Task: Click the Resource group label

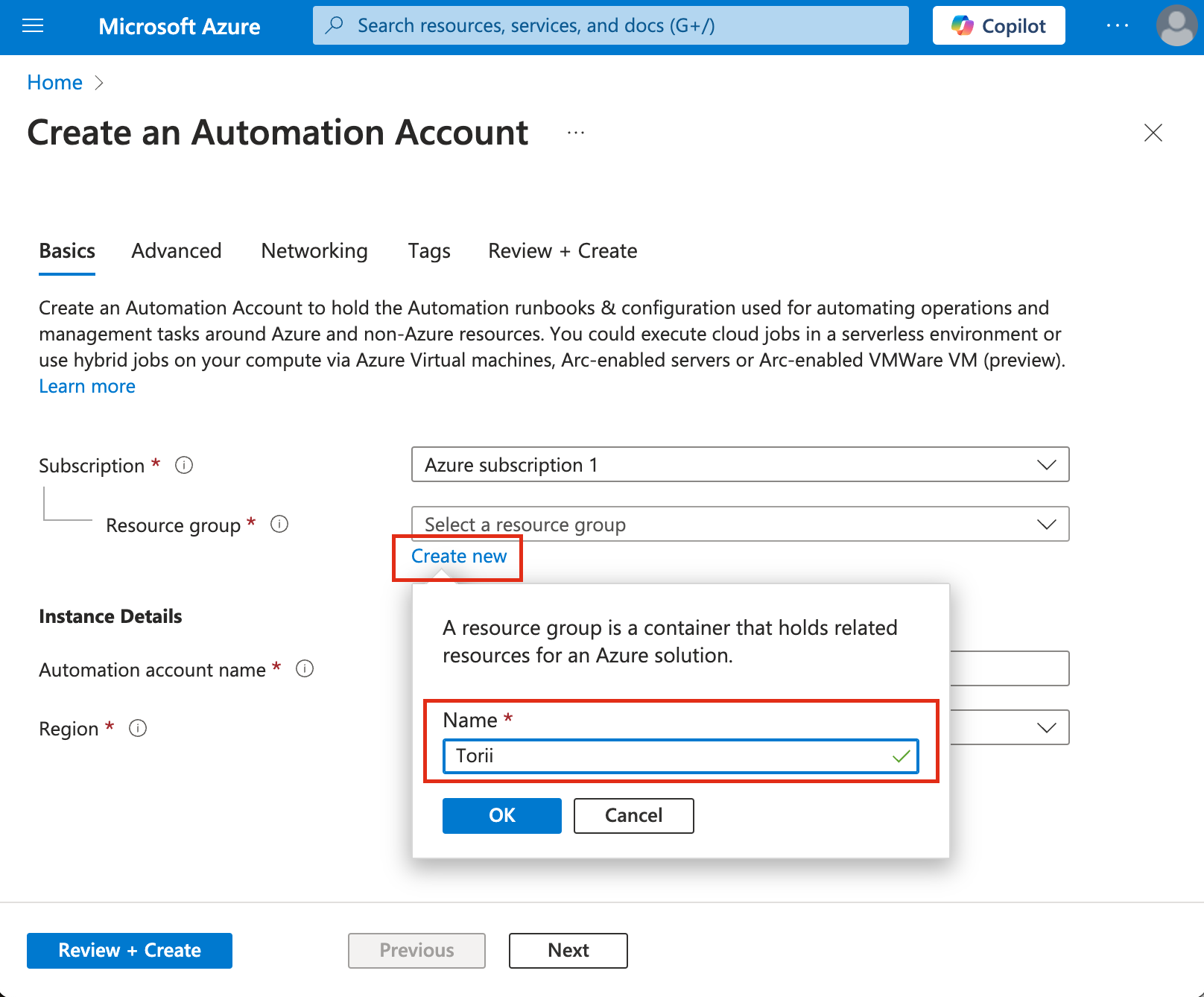Action: click(x=173, y=525)
